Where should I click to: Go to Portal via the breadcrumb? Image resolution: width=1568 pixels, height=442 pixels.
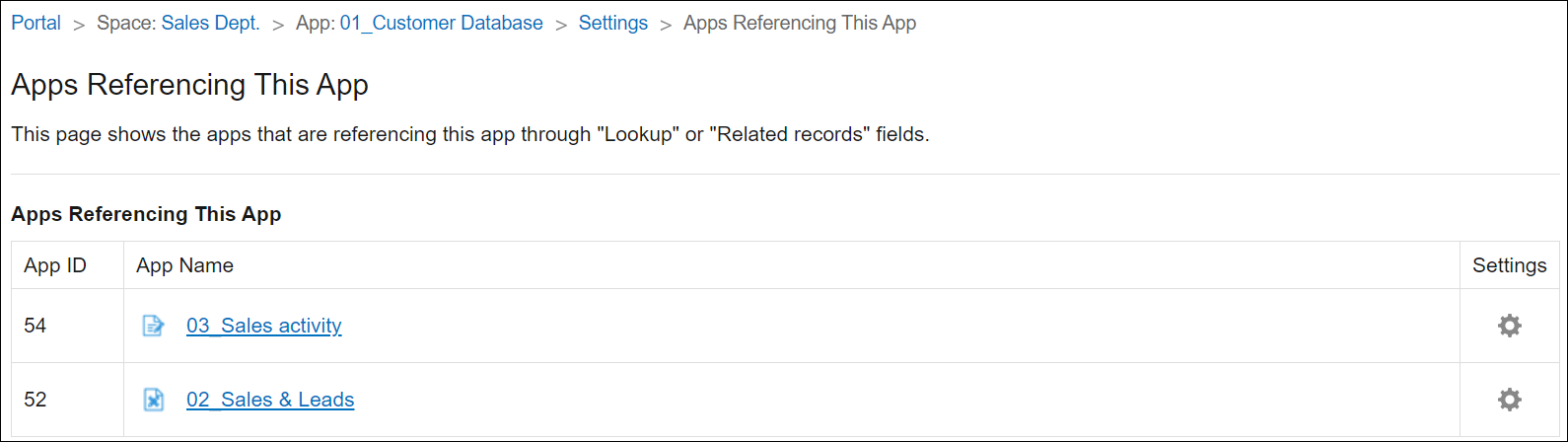tap(36, 23)
